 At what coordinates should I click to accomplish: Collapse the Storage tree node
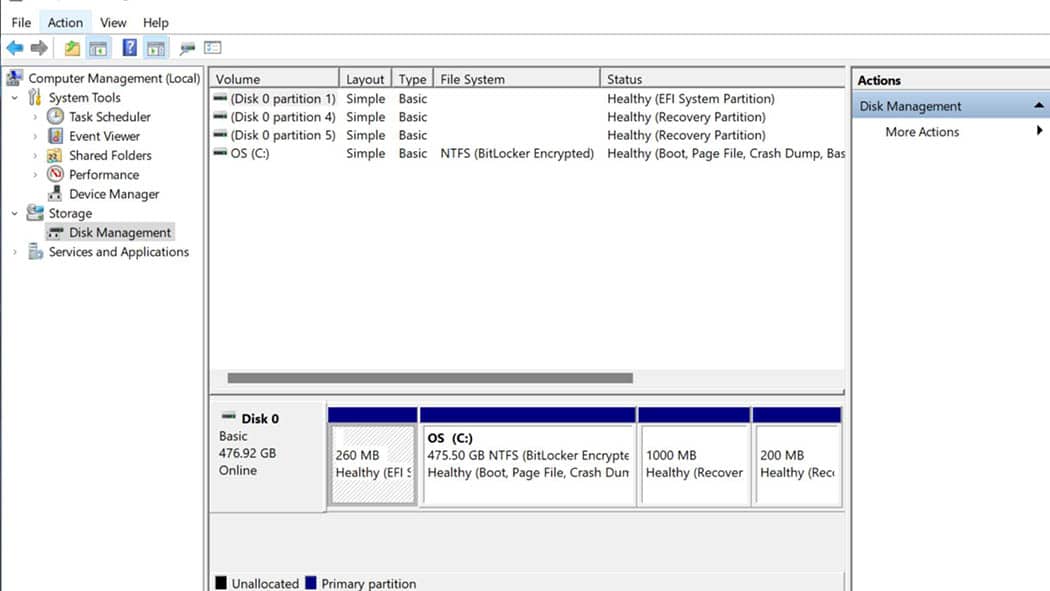point(15,214)
